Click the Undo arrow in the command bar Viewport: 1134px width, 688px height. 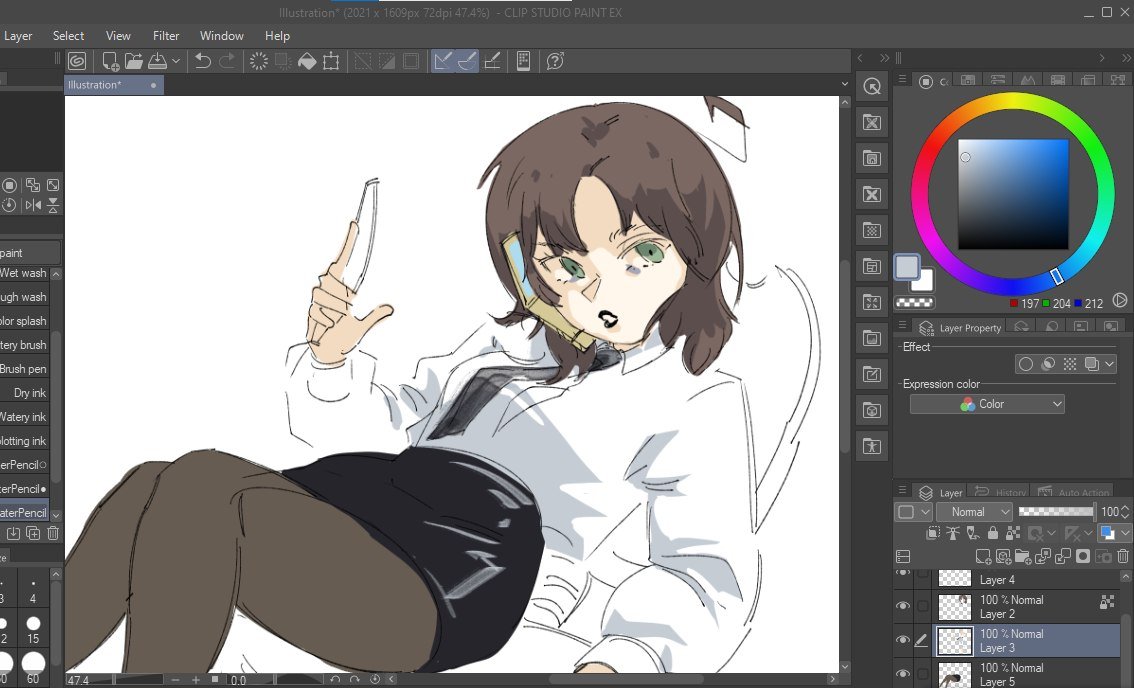(202, 61)
